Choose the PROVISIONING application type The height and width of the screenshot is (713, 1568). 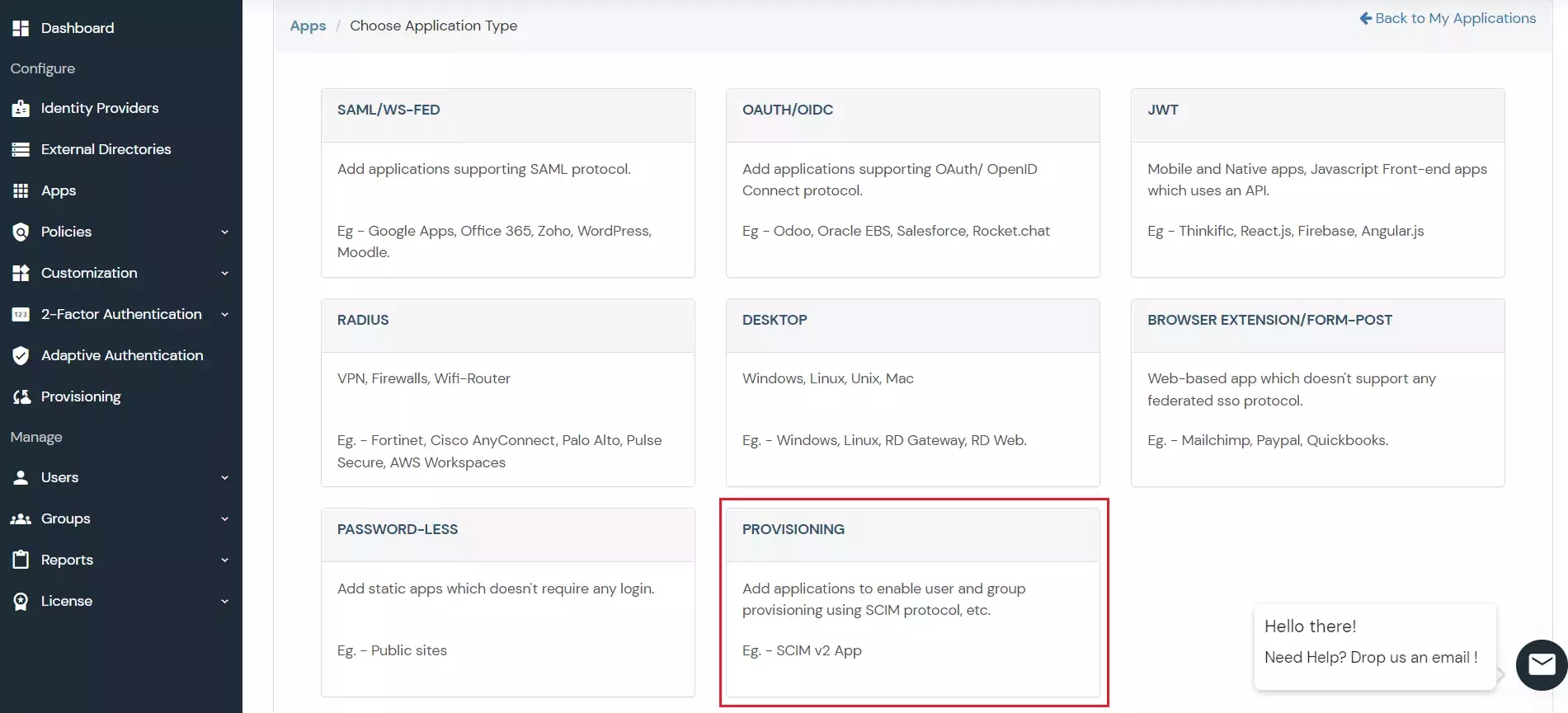(912, 603)
